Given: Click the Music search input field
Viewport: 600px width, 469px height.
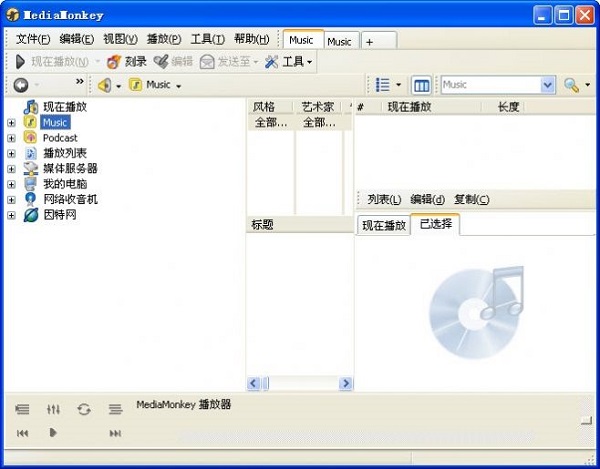Looking at the screenshot, I should click(491, 85).
